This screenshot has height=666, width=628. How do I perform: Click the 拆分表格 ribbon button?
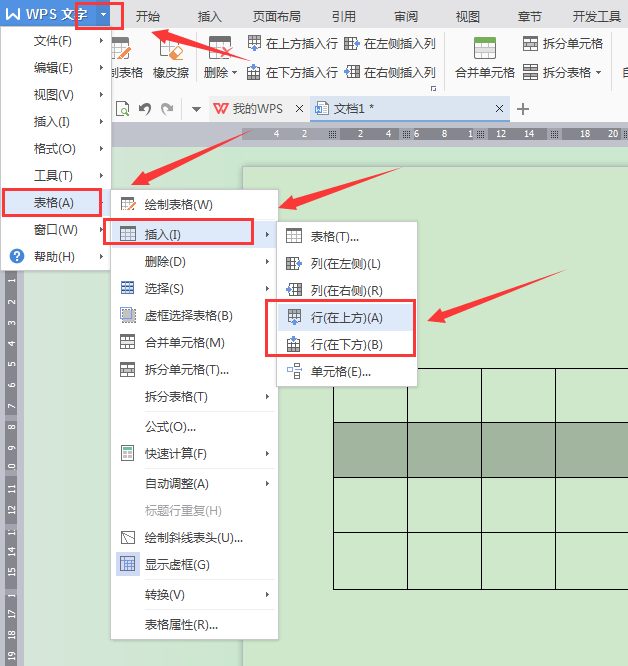557,73
